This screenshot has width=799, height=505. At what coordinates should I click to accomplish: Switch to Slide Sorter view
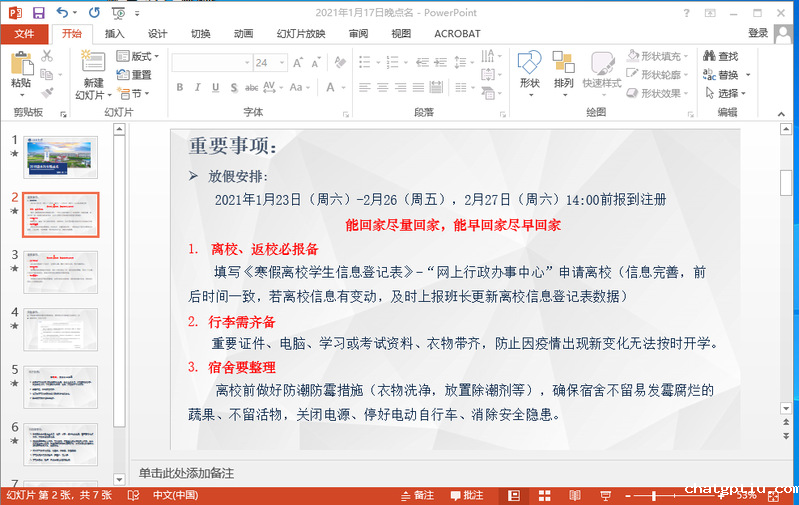(x=544, y=495)
